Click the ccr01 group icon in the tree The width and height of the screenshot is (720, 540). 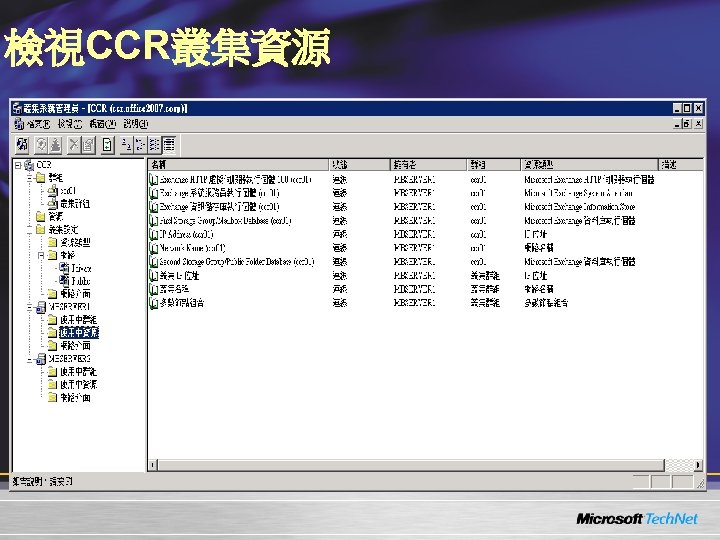pyautogui.click(x=53, y=191)
